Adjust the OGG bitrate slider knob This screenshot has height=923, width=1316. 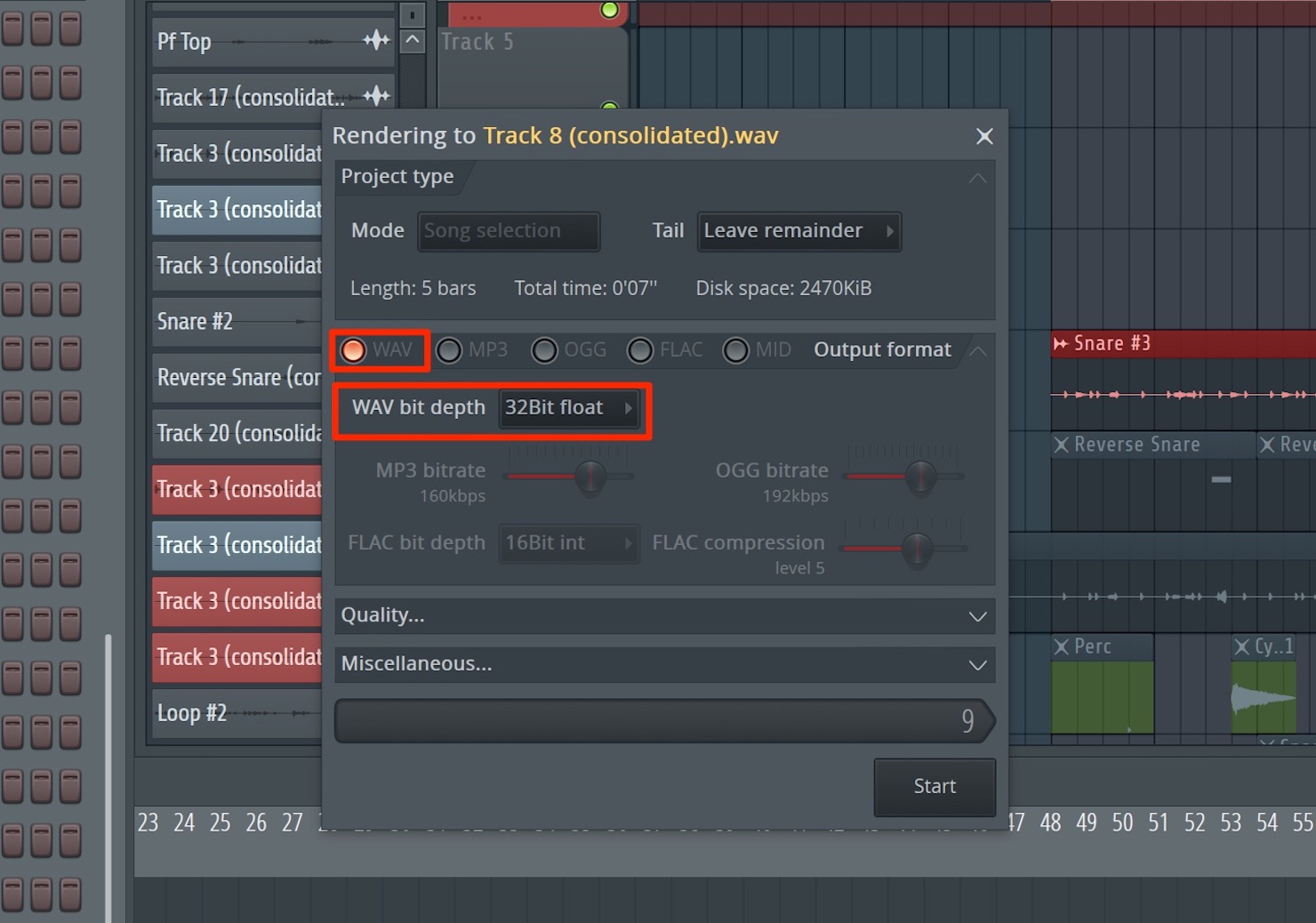pyautogui.click(x=920, y=478)
